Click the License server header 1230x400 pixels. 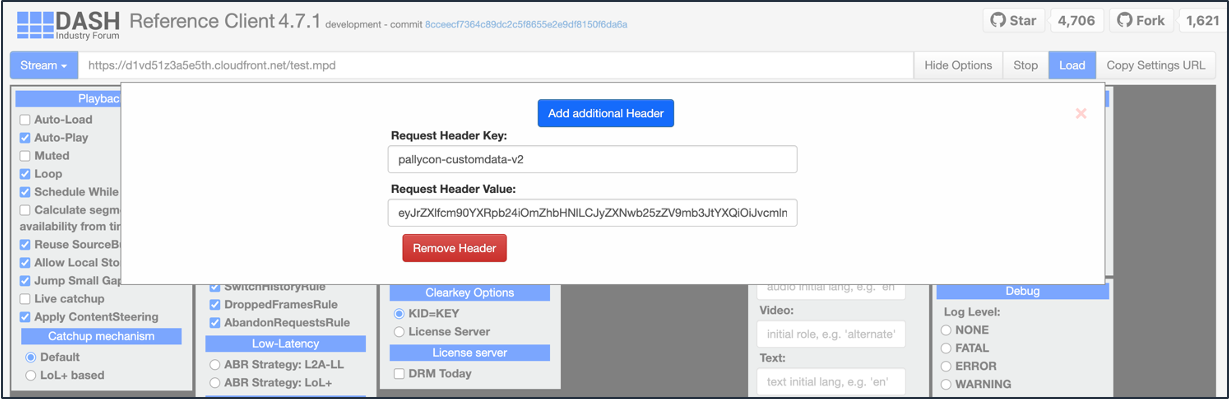[x=470, y=353]
